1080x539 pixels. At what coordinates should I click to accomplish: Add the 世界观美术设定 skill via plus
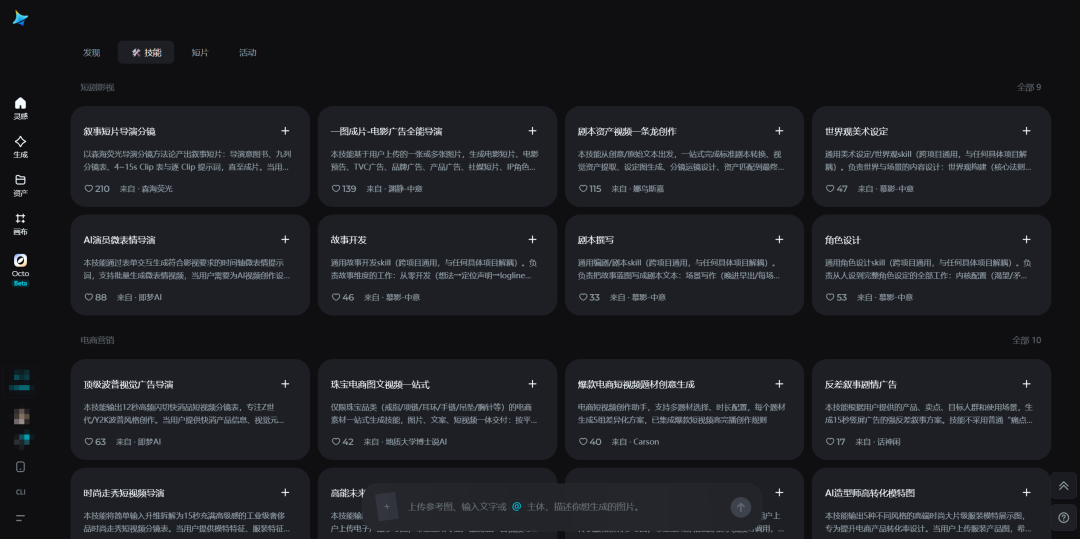[x=1026, y=131]
